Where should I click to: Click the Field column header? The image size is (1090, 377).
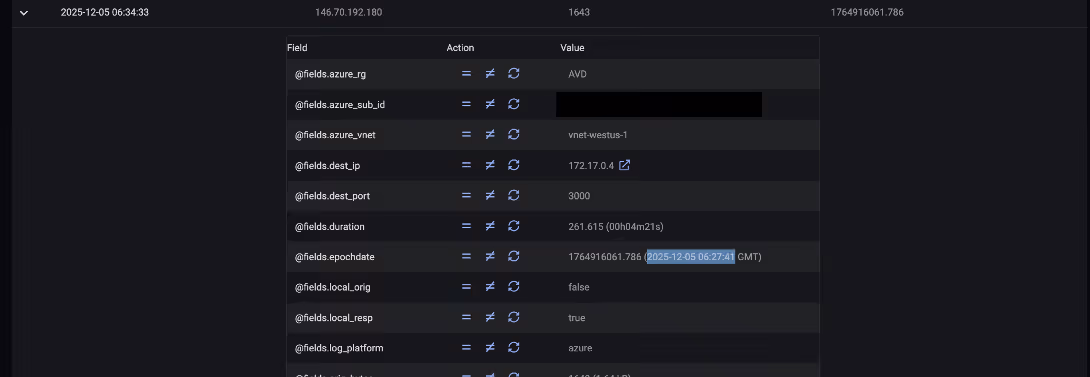pyautogui.click(x=297, y=48)
